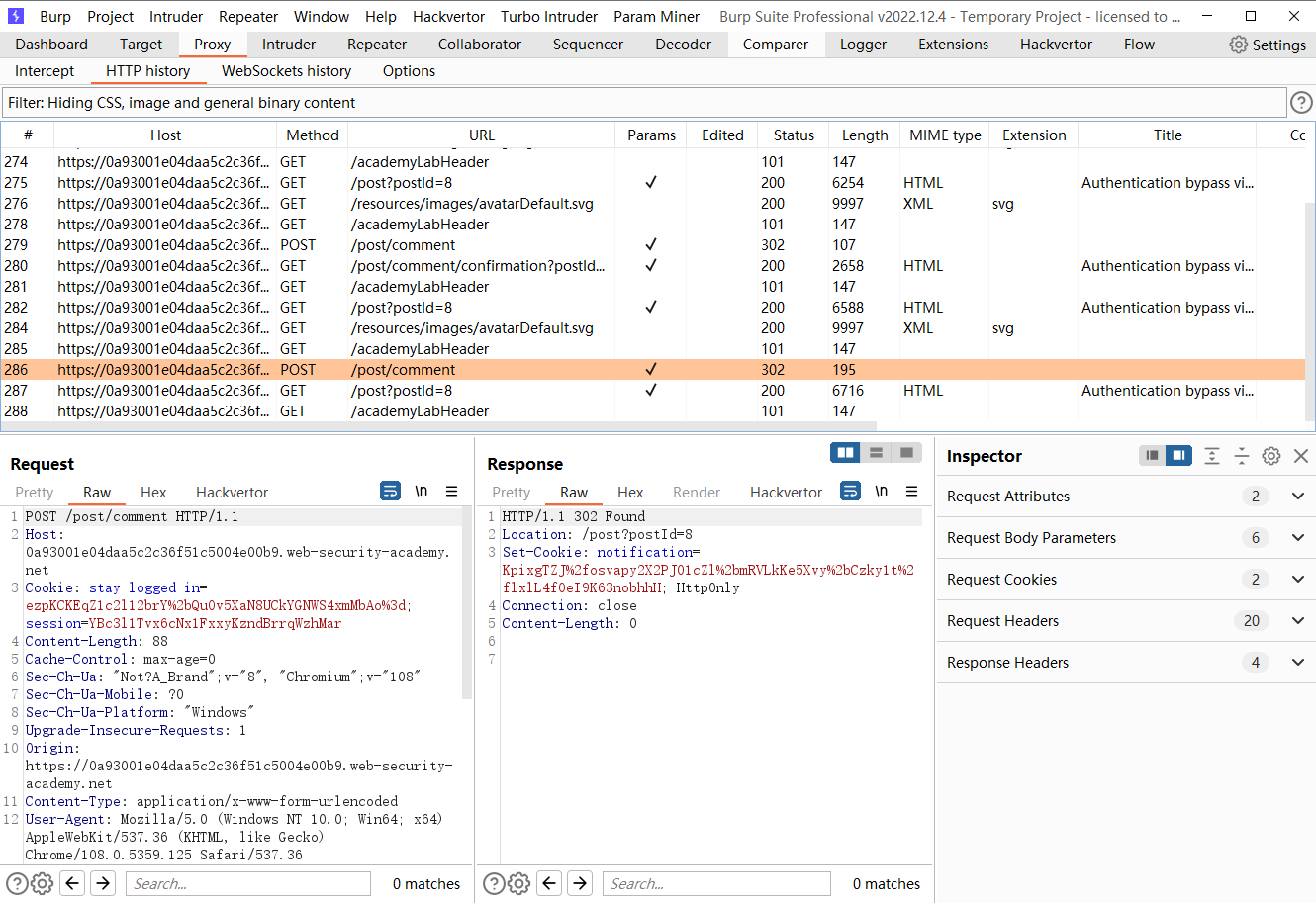Open Request search help icon
1316x903 pixels.
pos(17,883)
